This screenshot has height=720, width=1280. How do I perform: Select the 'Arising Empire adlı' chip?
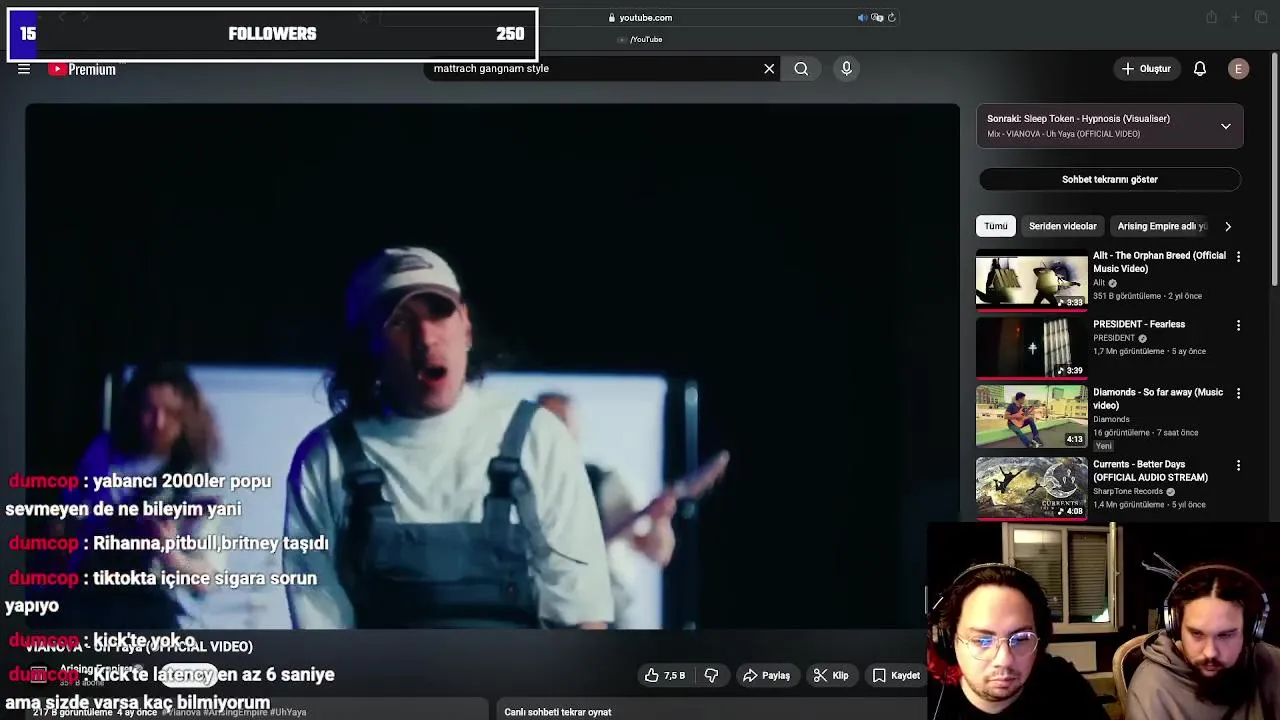[x=1162, y=226]
